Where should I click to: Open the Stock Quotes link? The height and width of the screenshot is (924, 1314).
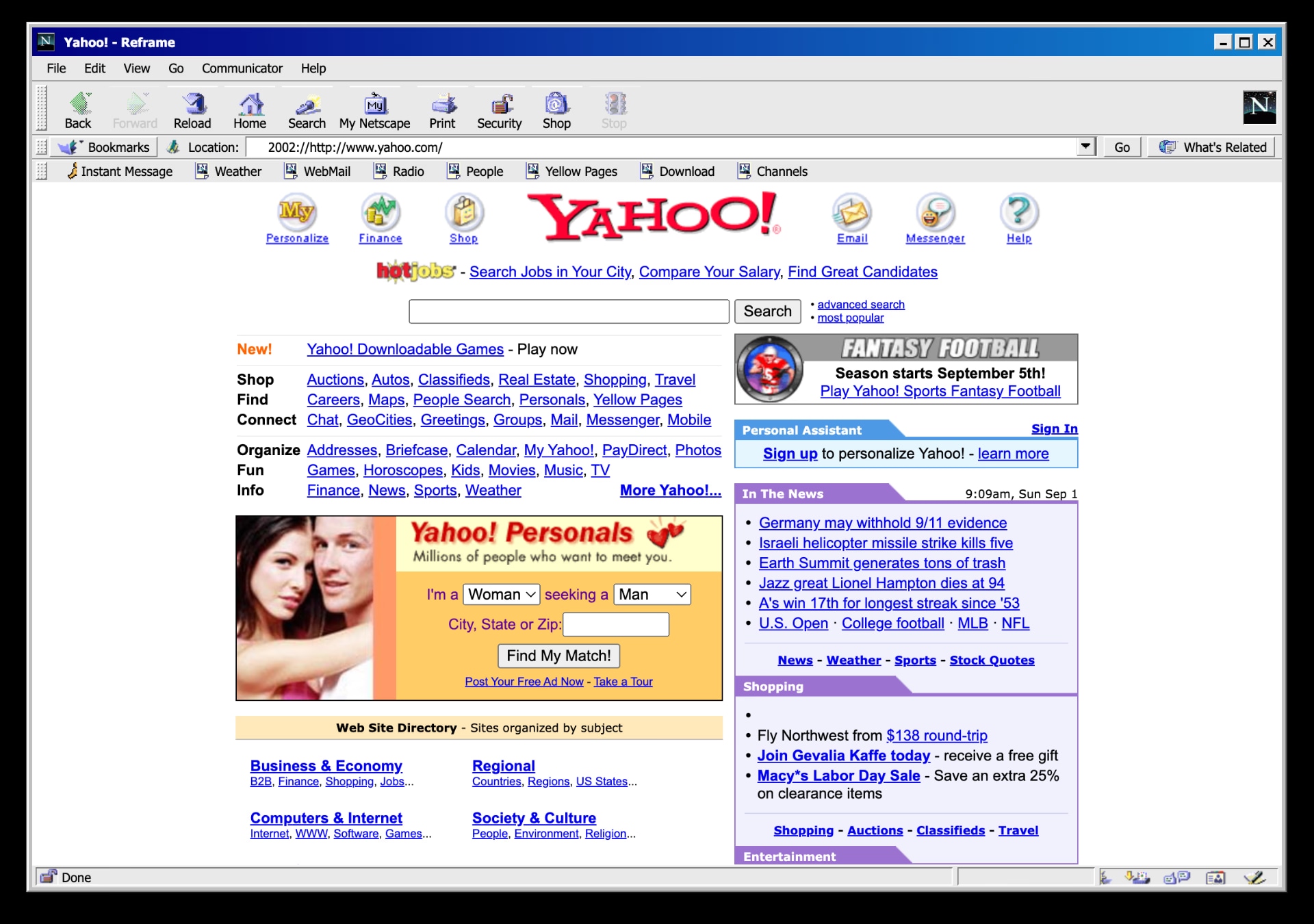[x=992, y=660]
